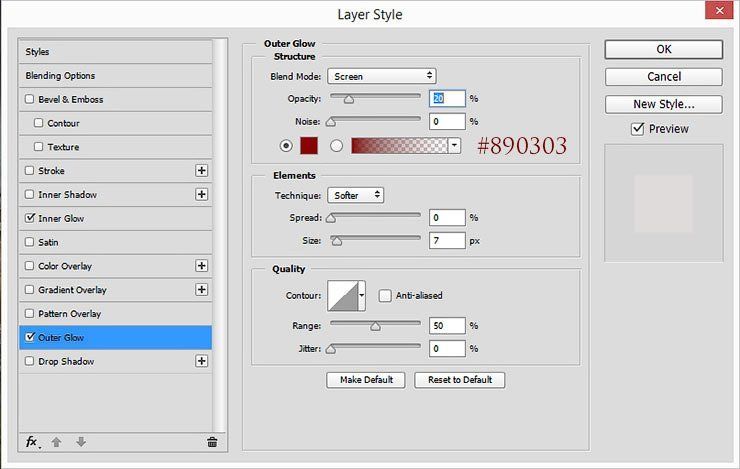This screenshot has height=469, width=740.
Task: Tick the Pattern Overlay checkbox
Action: click(x=29, y=313)
